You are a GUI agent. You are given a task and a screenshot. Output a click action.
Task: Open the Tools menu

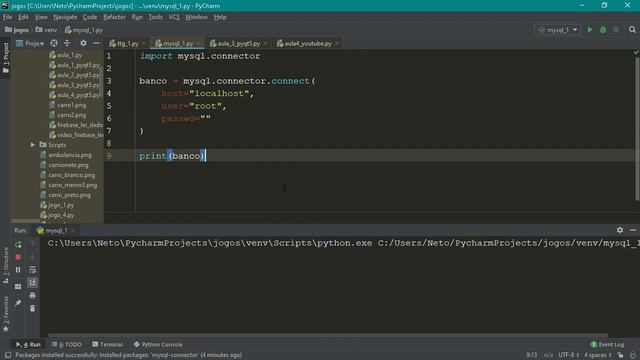pyautogui.click(x=156, y=17)
